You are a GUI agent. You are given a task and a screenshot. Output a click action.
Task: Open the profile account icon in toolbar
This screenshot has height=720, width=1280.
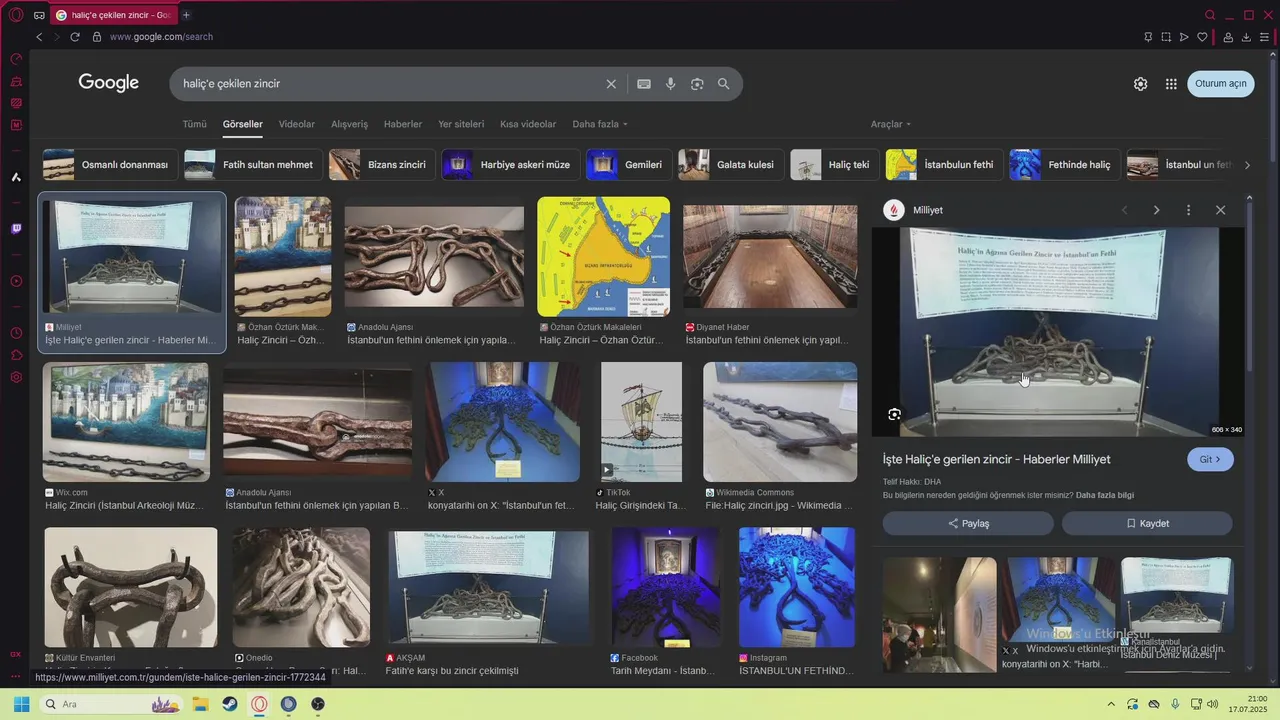tap(1228, 37)
